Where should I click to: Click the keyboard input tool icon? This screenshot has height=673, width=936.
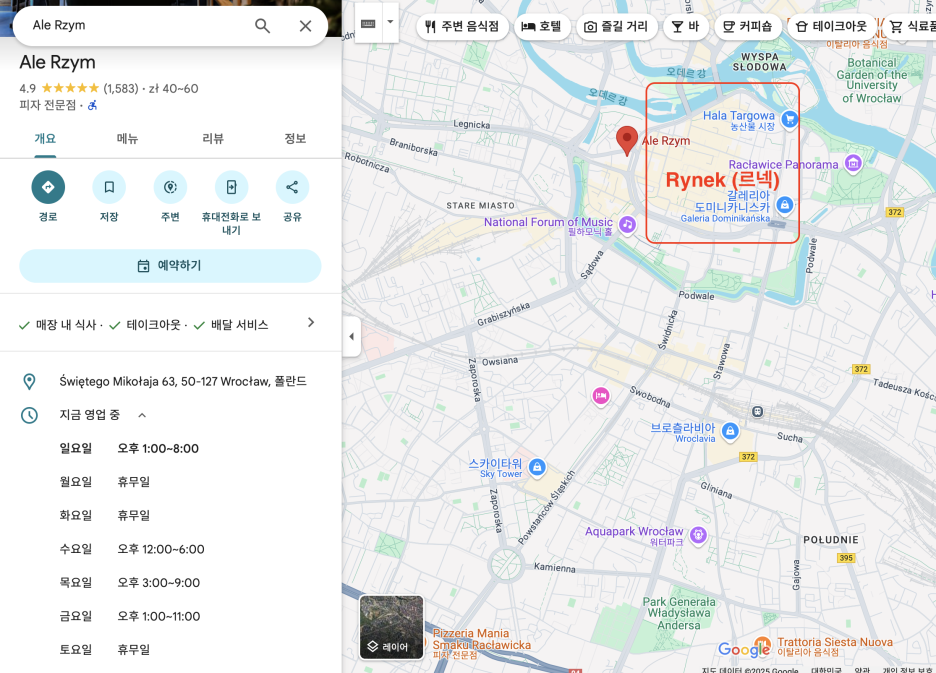coord(368,24)
